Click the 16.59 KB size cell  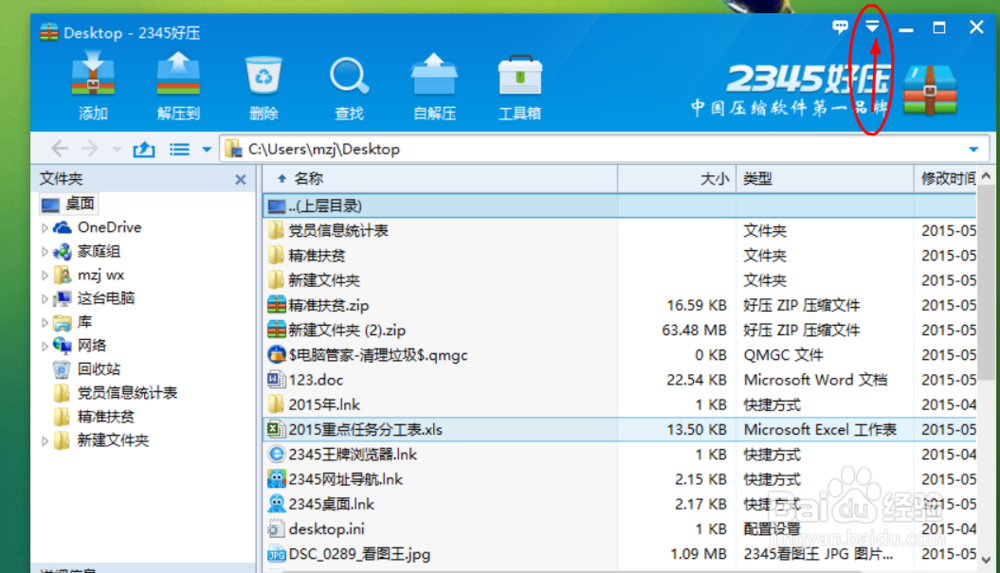696,306
